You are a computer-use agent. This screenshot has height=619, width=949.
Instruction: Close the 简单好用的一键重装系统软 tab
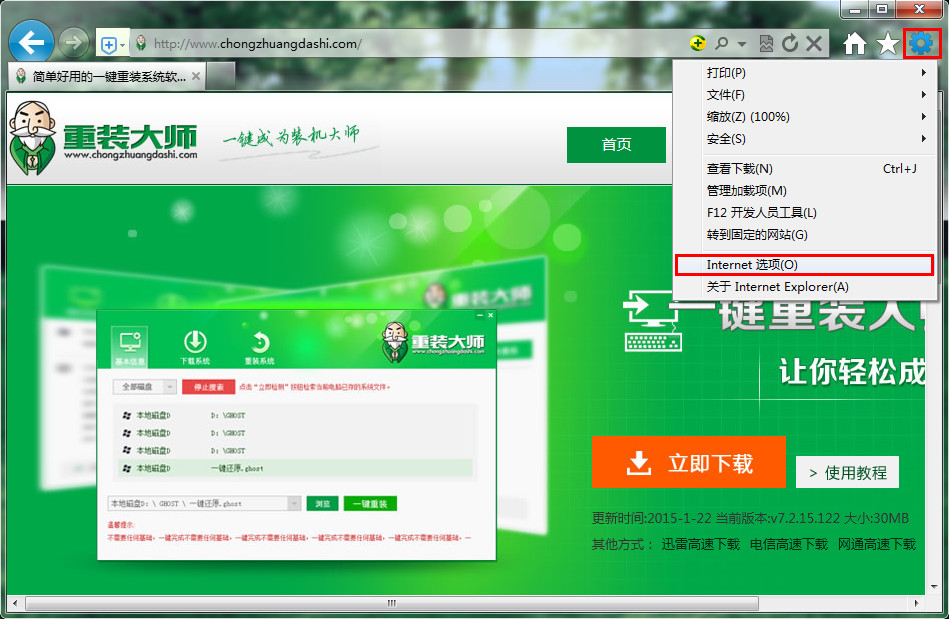195,76
